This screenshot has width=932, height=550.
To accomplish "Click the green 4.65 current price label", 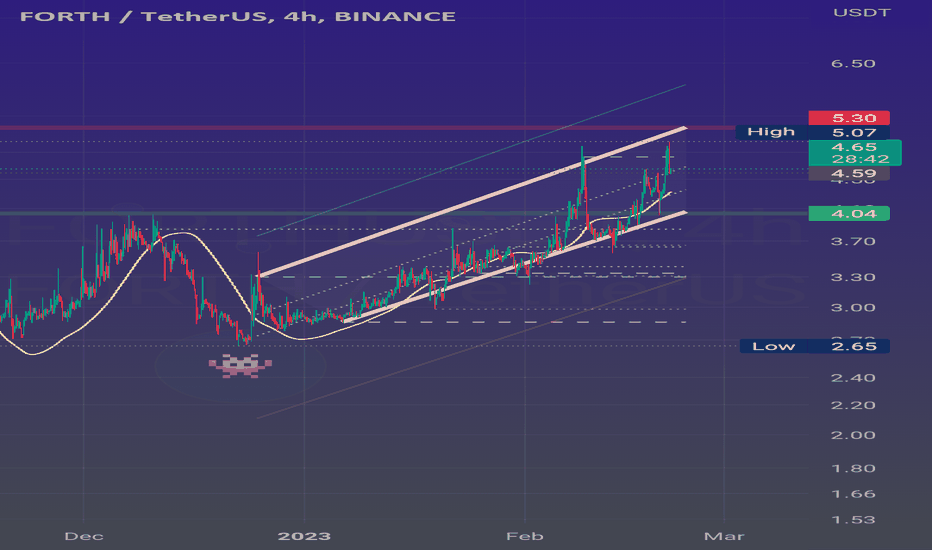I will click(x=855, y=153).
